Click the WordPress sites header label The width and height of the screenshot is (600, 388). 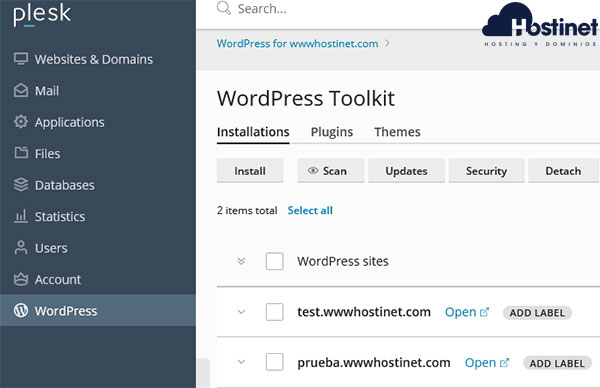(x=343, y=261)
